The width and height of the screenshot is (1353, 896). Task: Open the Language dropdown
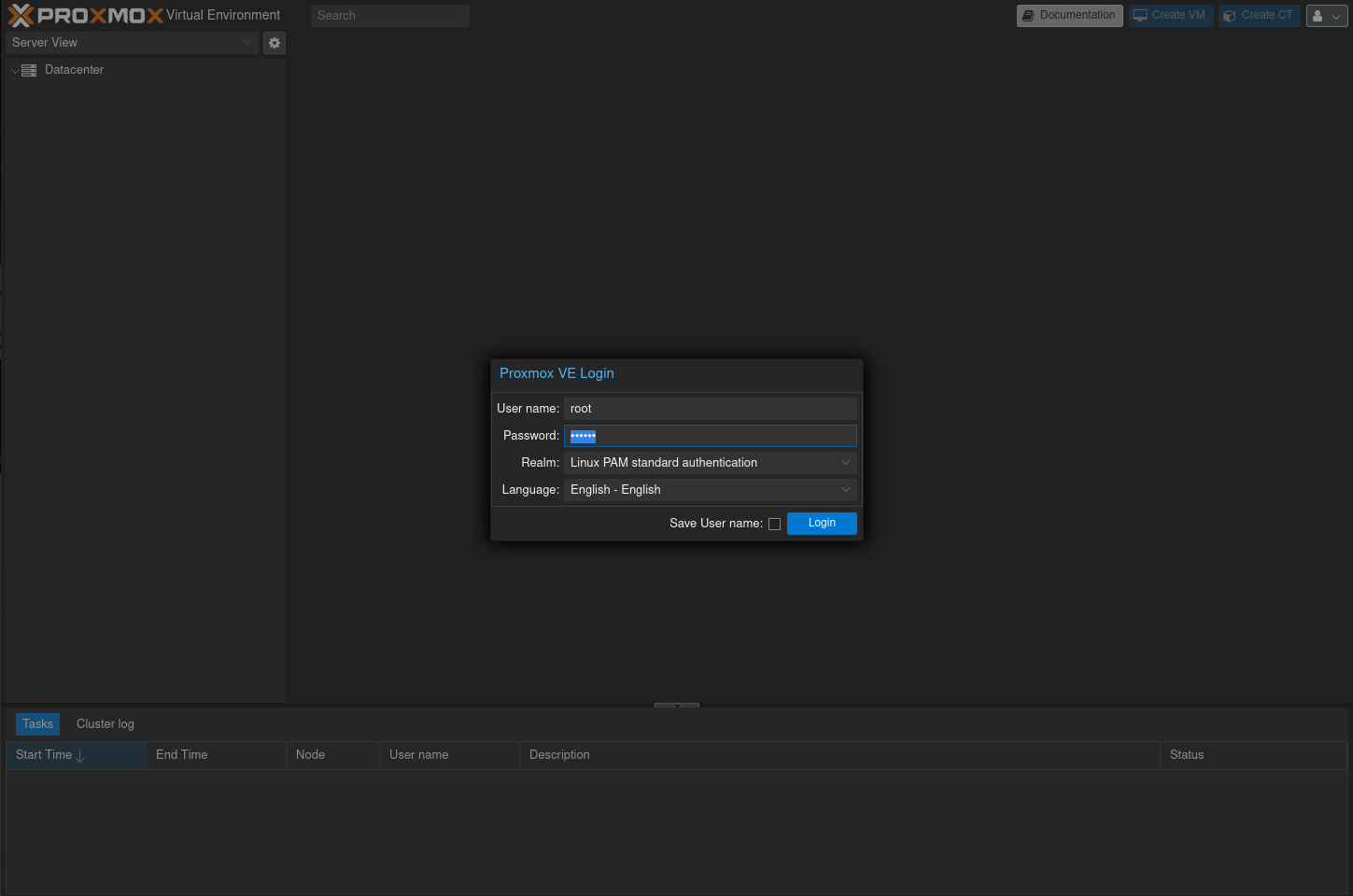(x=845, y=490)
